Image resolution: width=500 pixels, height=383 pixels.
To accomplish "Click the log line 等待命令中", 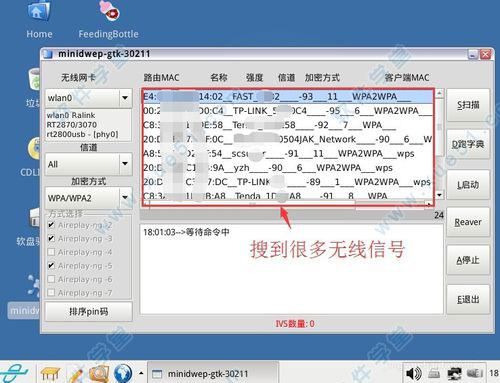I will tap(186, 232).
